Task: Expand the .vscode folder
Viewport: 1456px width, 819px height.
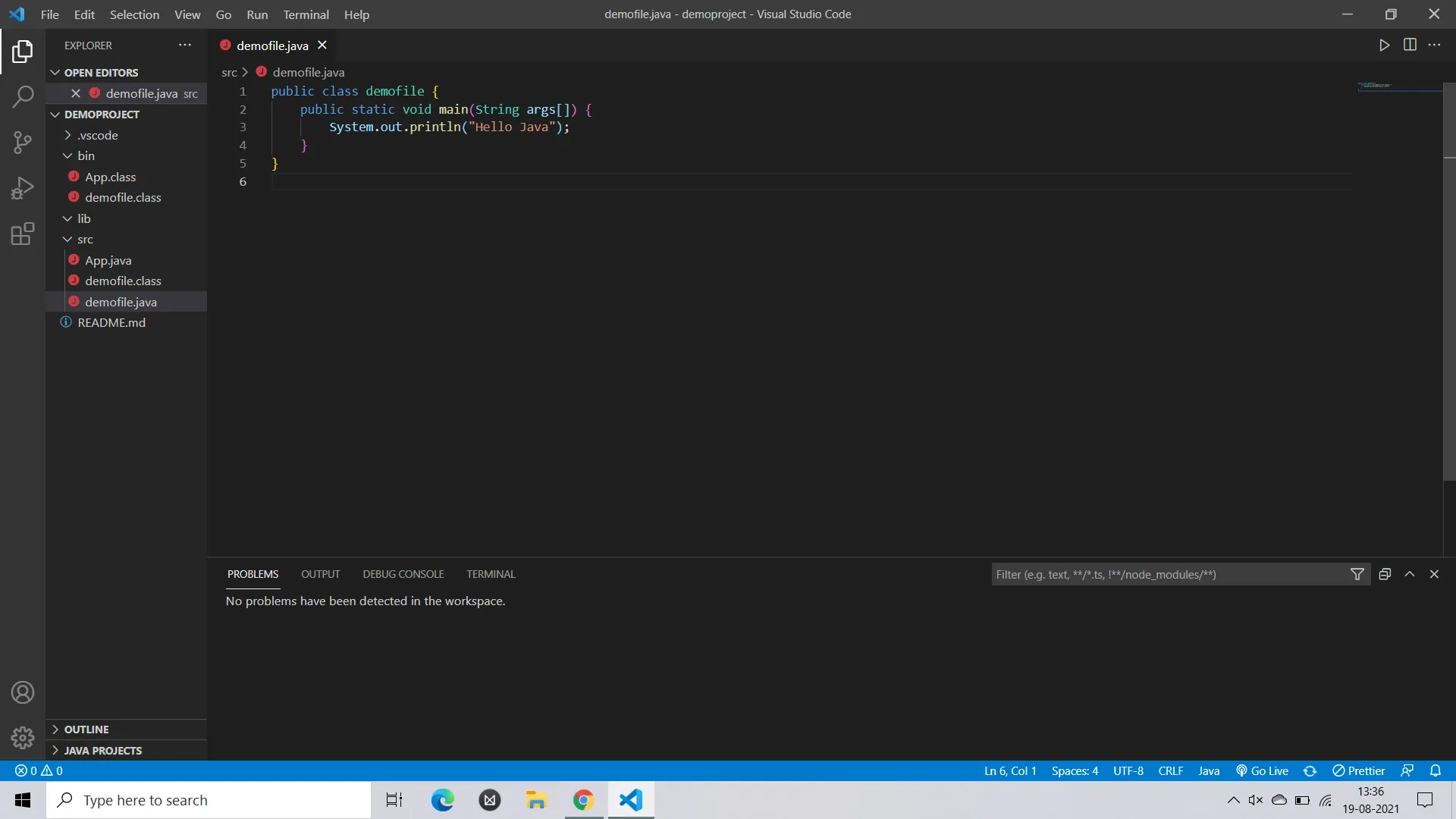Action: 97,135
